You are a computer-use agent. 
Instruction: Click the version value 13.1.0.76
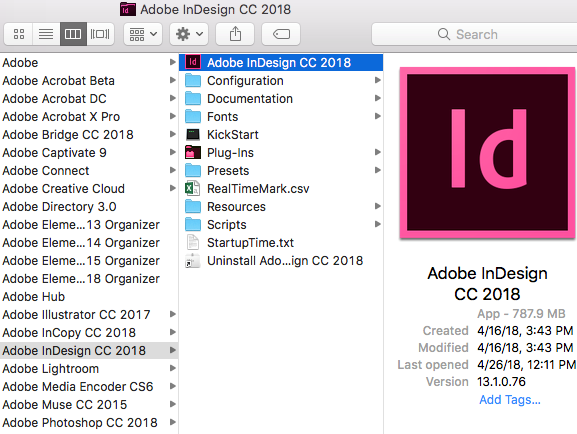pyautogui.click(x=501, y=381)
